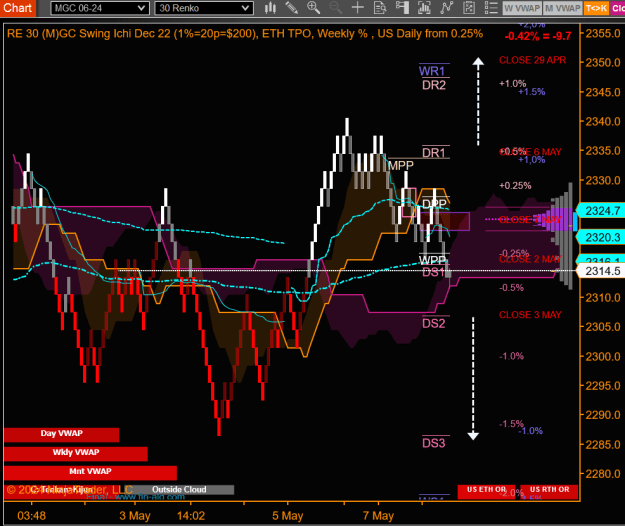Click the 7 May time axis label

pyautogui.click(x=378, y=516)
